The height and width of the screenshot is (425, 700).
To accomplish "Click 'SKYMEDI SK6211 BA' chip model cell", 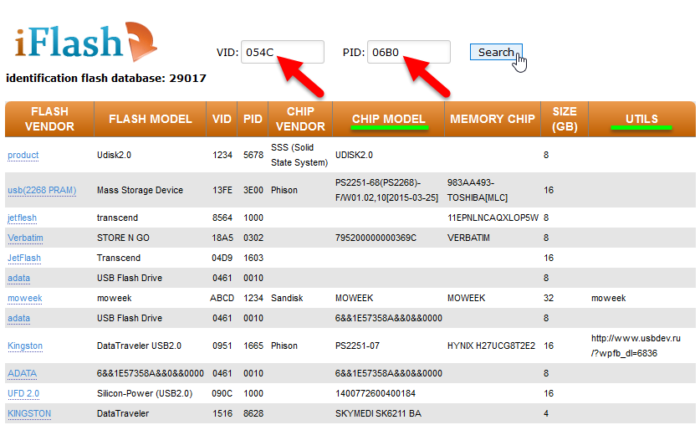I will click(x=378, y=414).
